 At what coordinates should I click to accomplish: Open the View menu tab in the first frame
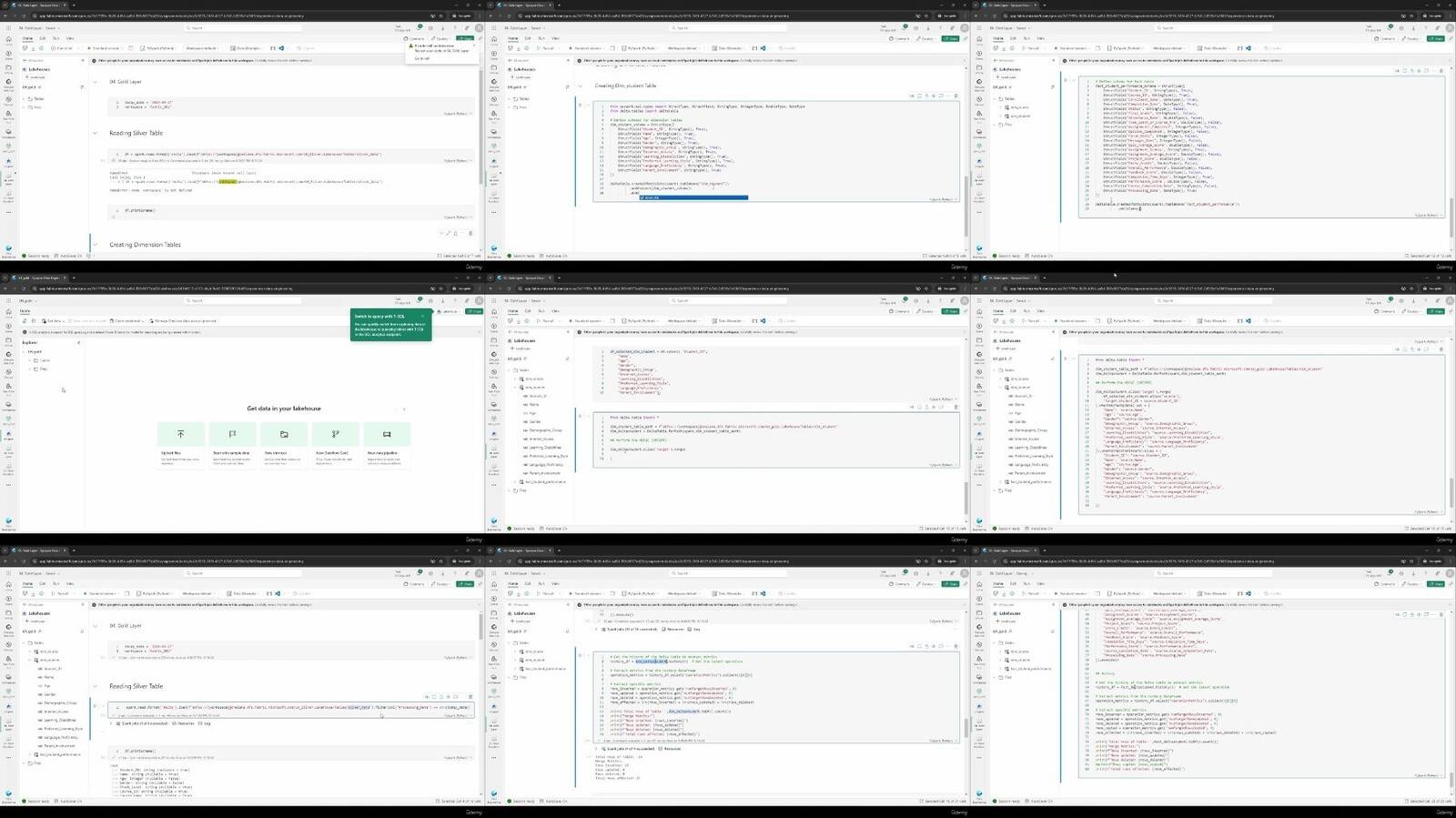[69, 38]
